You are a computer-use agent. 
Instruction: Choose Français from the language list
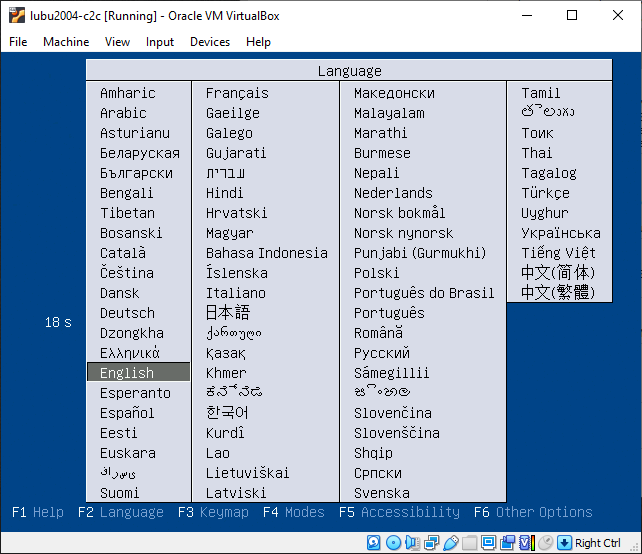tap(237, 93)
